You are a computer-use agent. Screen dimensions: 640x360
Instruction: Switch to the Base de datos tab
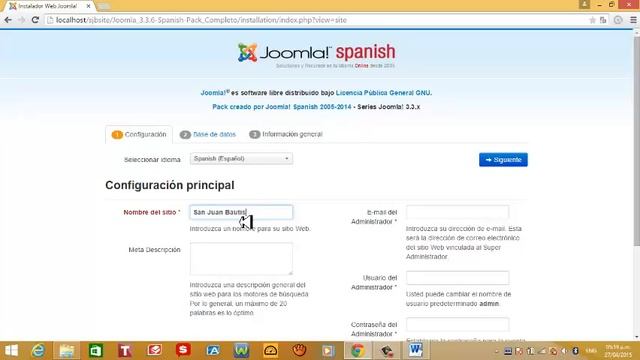tap(208, 134)
